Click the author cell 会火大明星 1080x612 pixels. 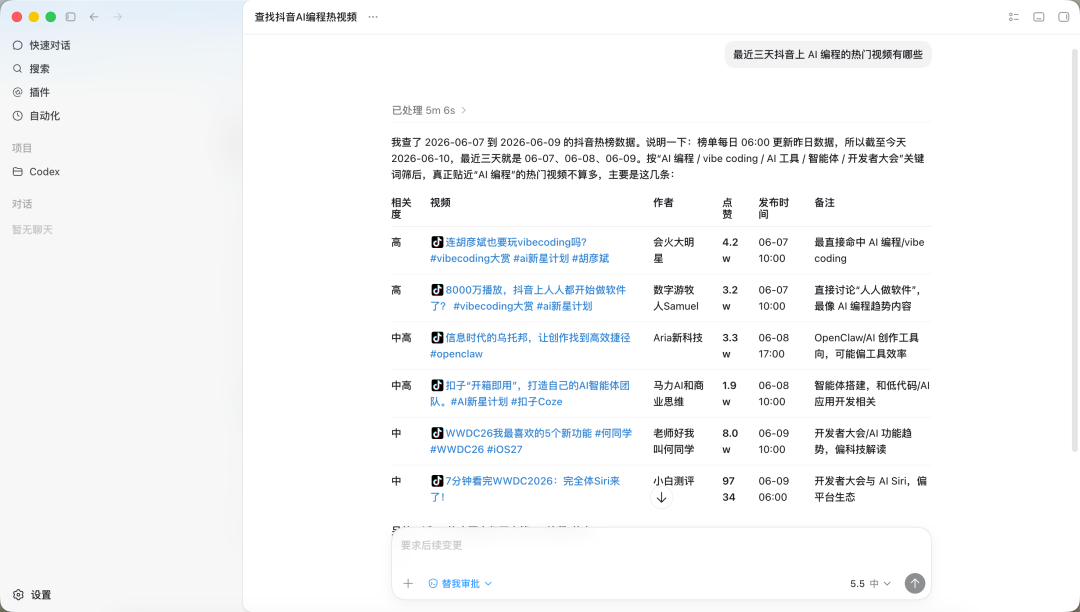pos(674,251)
